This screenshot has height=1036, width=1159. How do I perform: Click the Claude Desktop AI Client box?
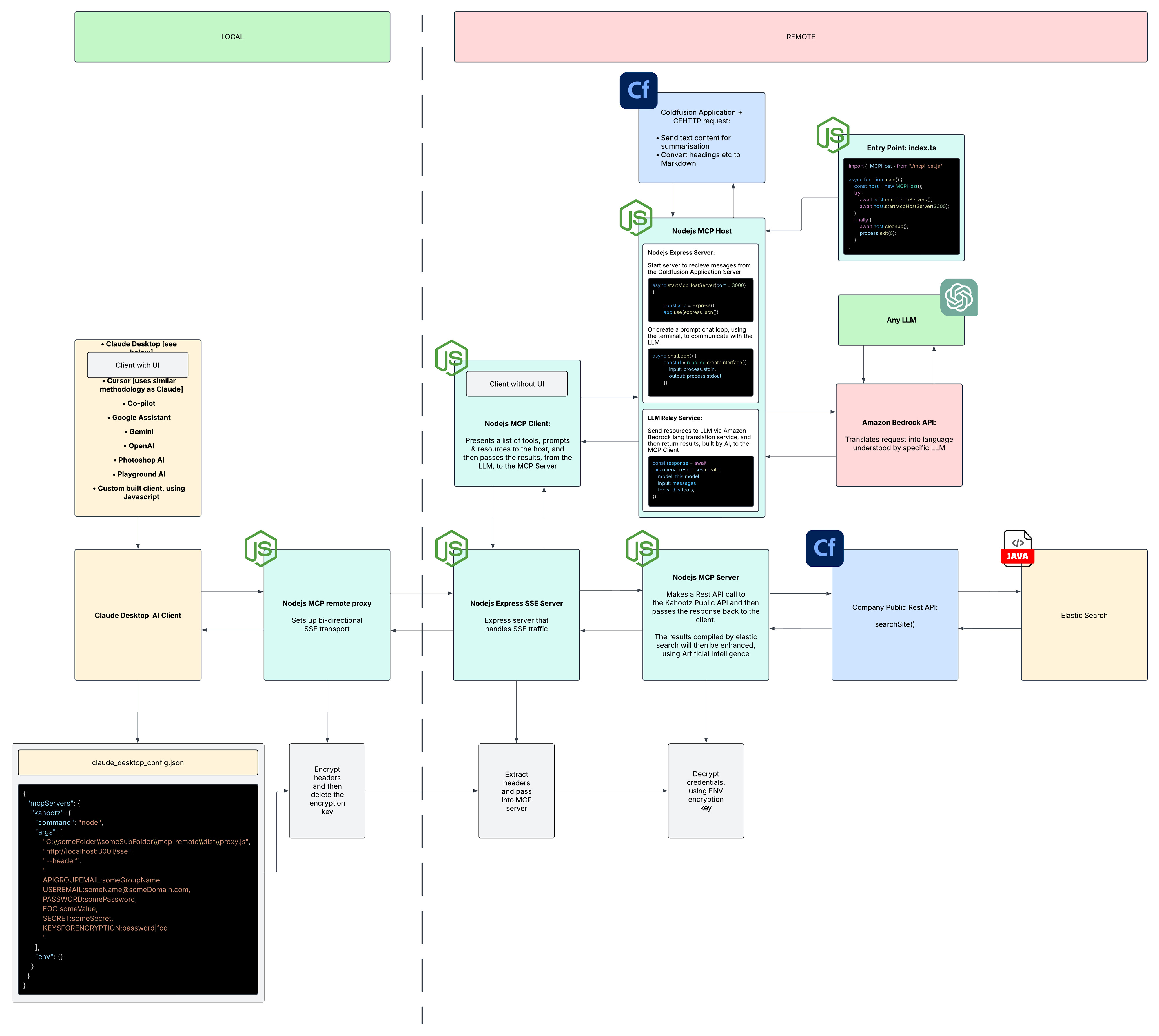pyautogui.click(x=138, y=615)
